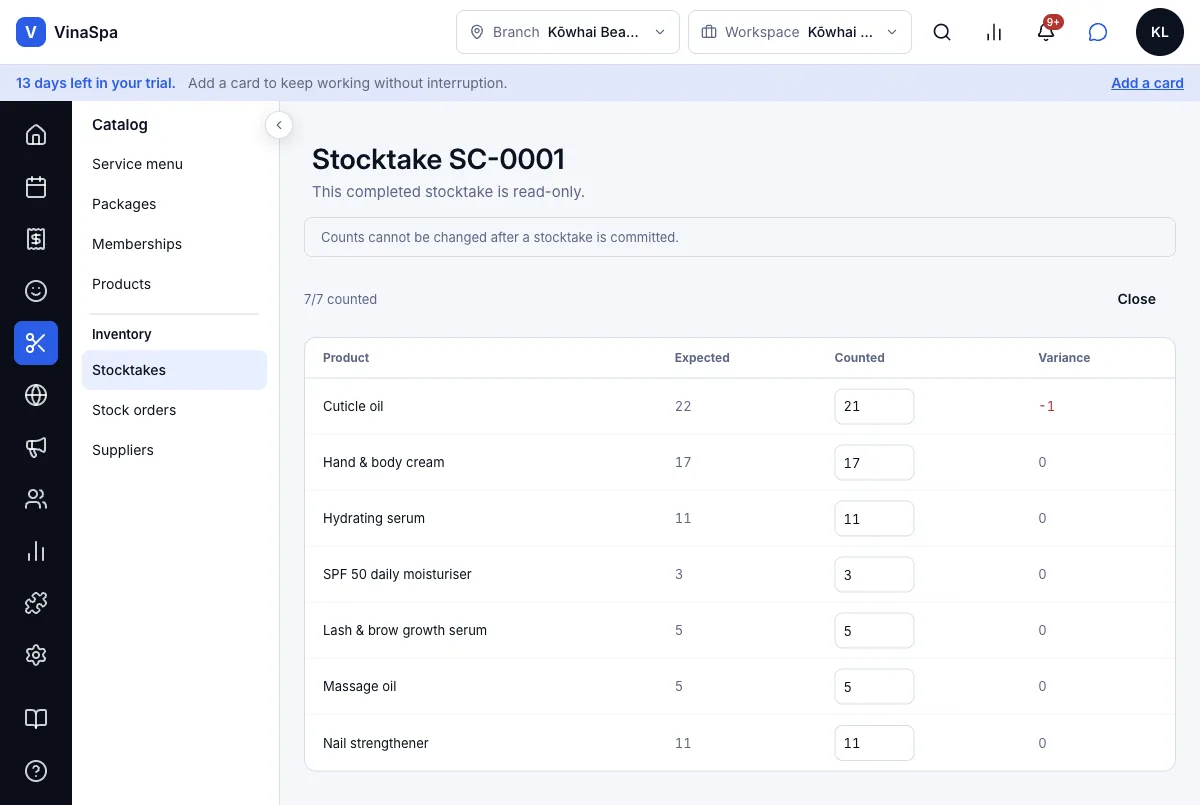The width and height of the screenshot is (1200, 805).
Task: Open the gear settings icon in left rail
Action: 36,655
